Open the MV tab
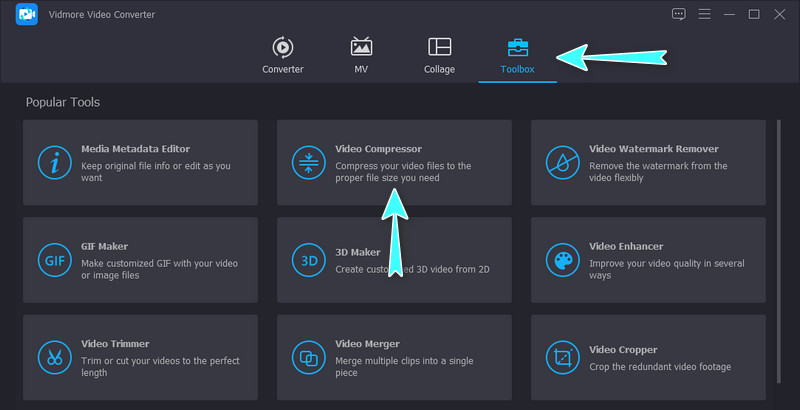This screenshot has height=410, width=800. tap(361, 55)
